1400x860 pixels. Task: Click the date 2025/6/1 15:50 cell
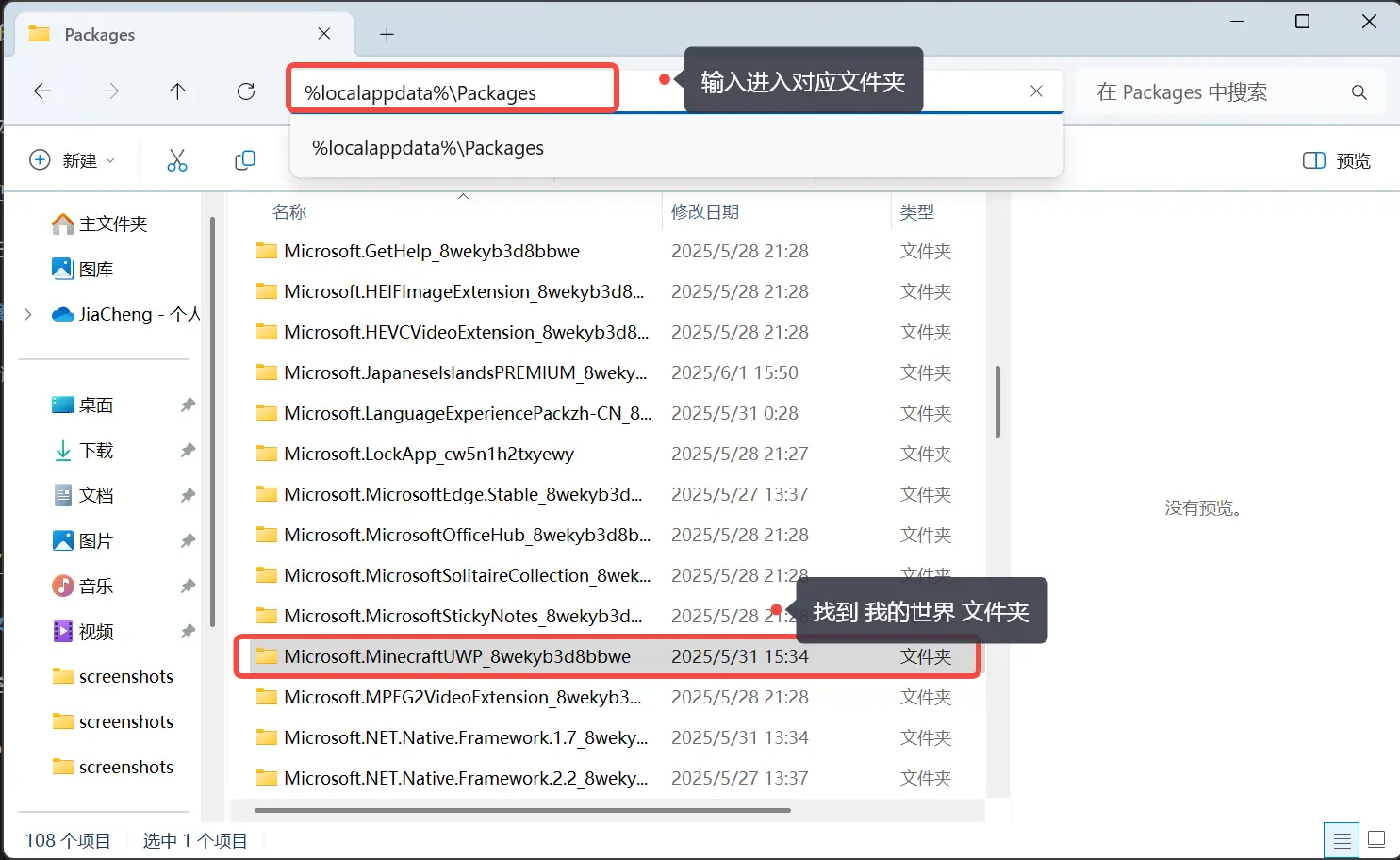tap(734, 372)
